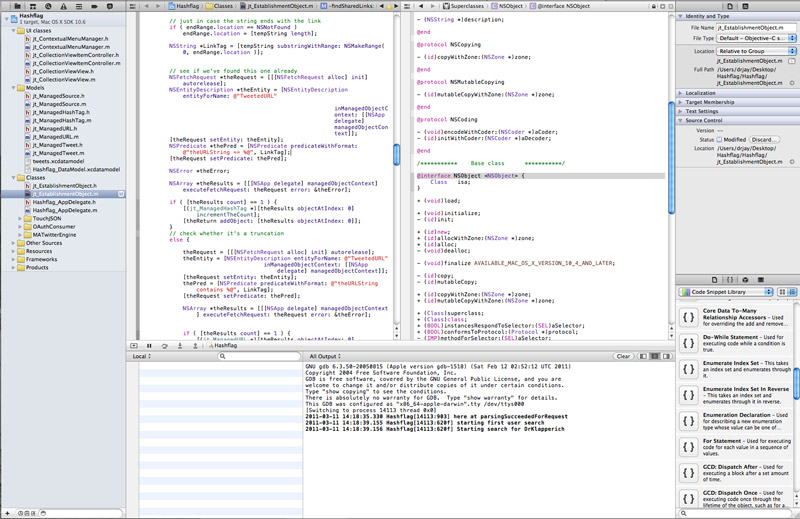Image resolution: width=800 pixels, height=519 pixels.
Task: Click add button at bottom of navigator
Action: (8, 512)
